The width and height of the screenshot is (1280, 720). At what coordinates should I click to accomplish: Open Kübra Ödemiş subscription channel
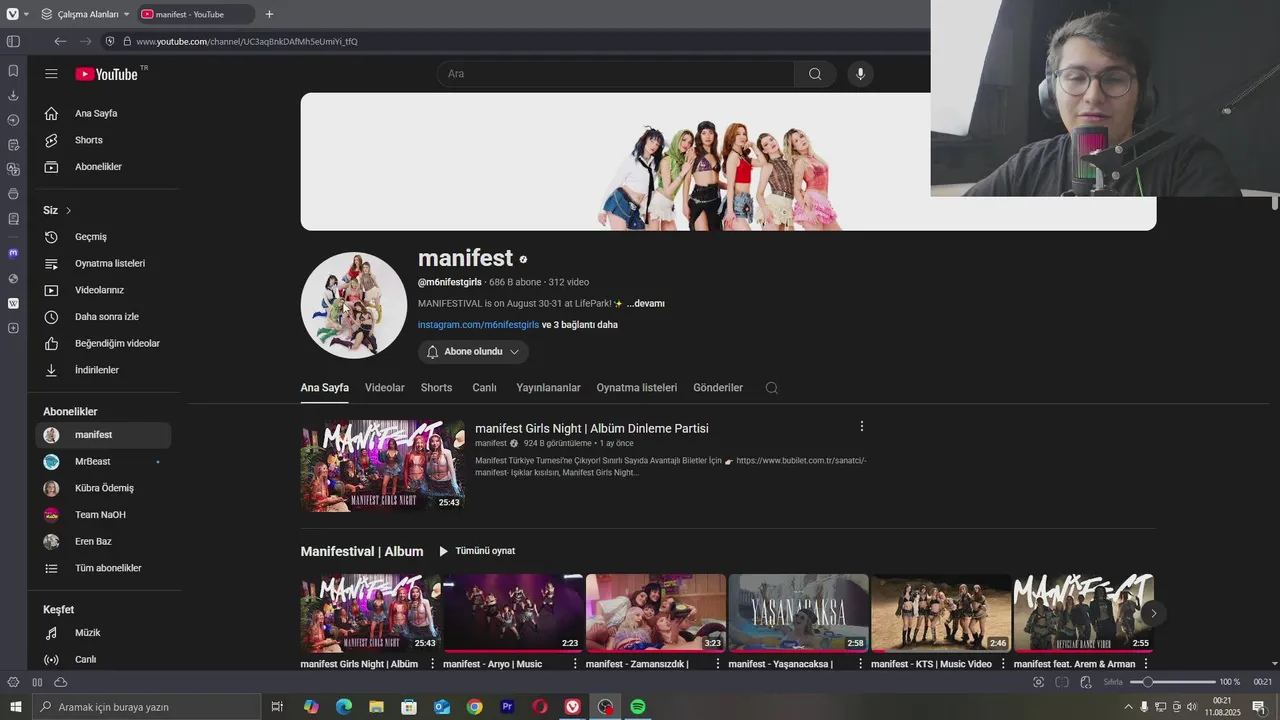pyautogui.click(x=104, y=488)
